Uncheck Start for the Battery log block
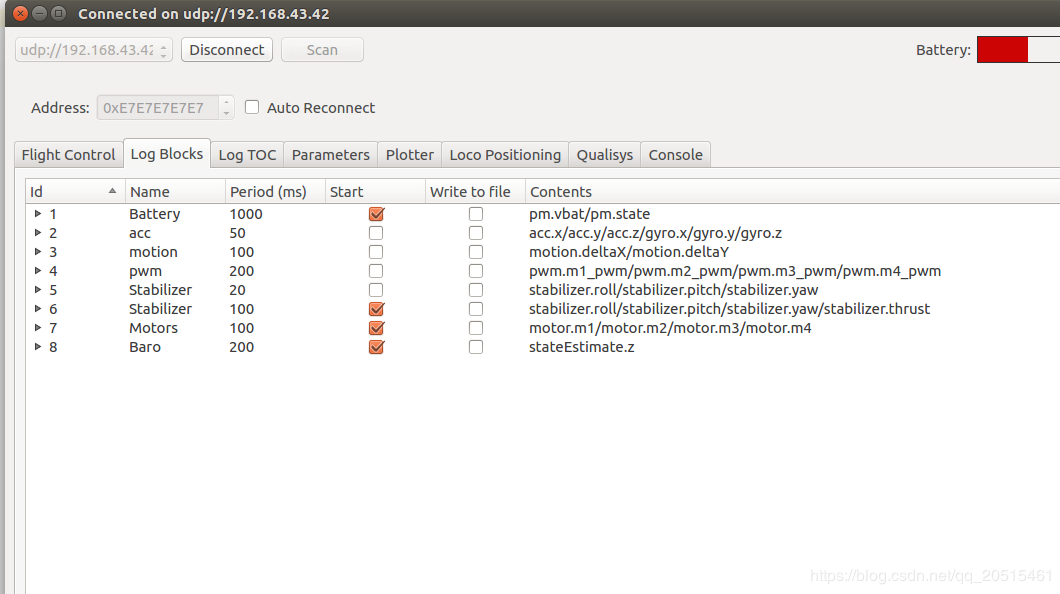Screen dimensions: 1060x594 [x=376, y=214]
